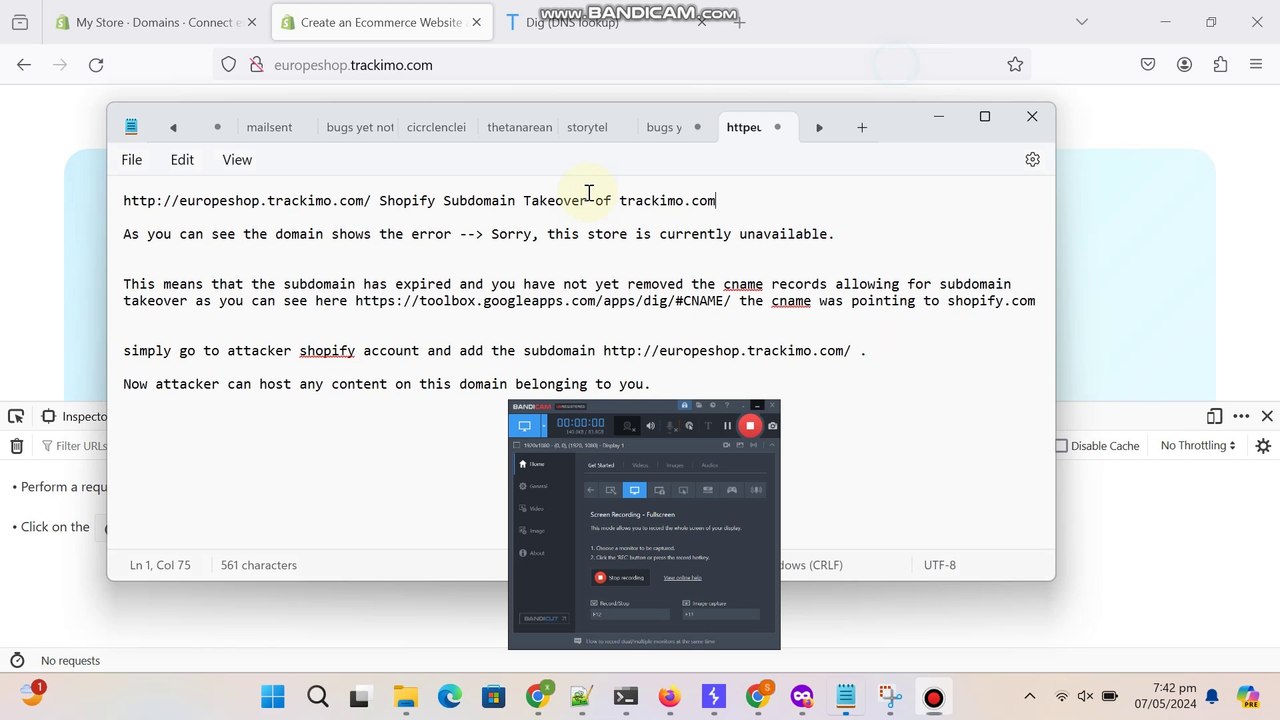Select Bandicam HDMI device recording mode
Viewport: 1280px width, 720px height.
708,490
